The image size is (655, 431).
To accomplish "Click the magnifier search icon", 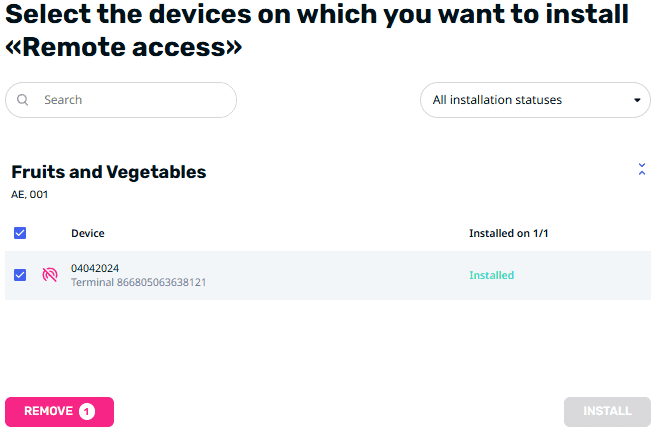I will pyautogui.click(x=23, y=100).
